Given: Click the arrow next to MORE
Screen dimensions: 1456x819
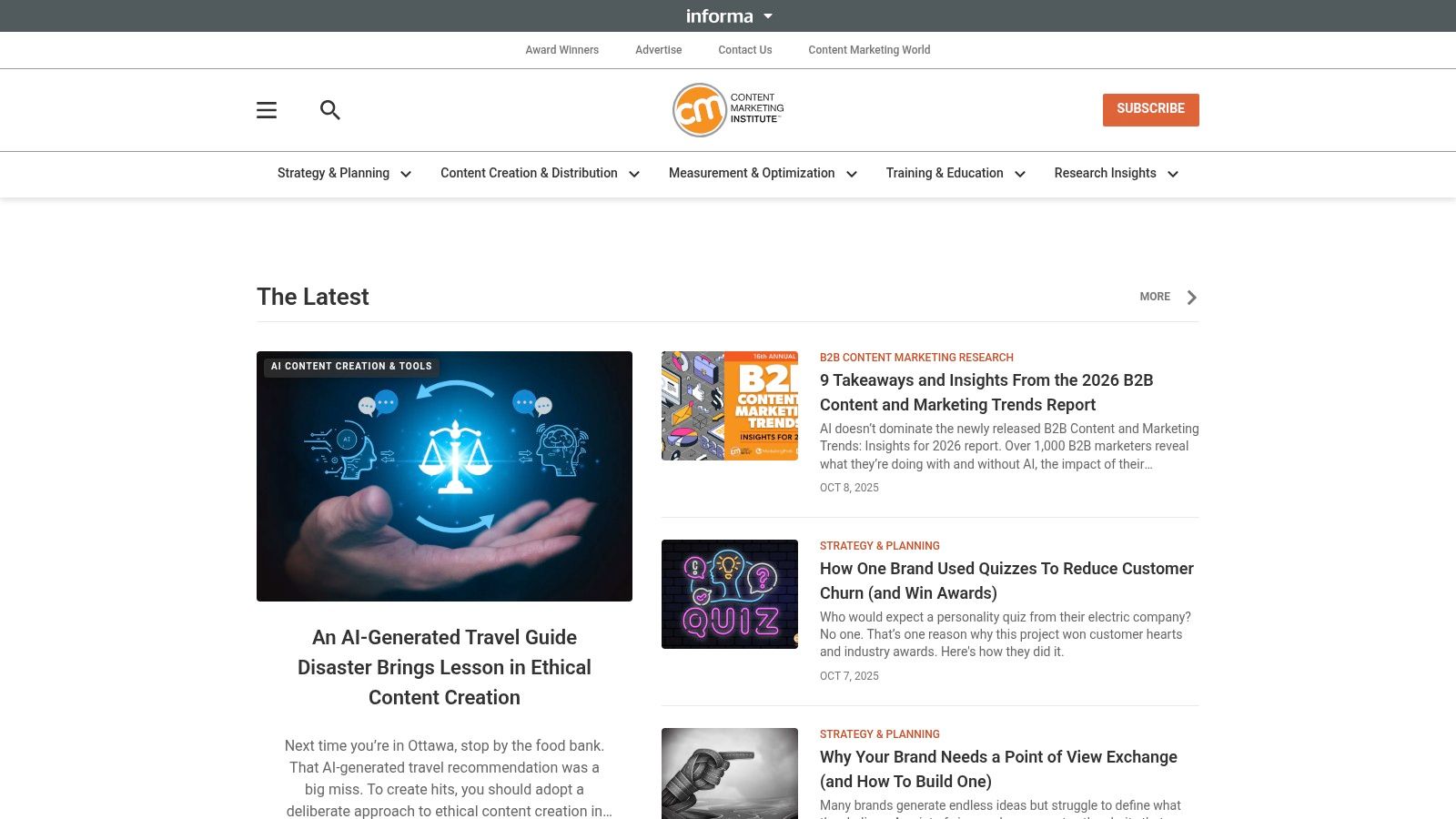Looking at the screenshot, I should coord(1191,298).
